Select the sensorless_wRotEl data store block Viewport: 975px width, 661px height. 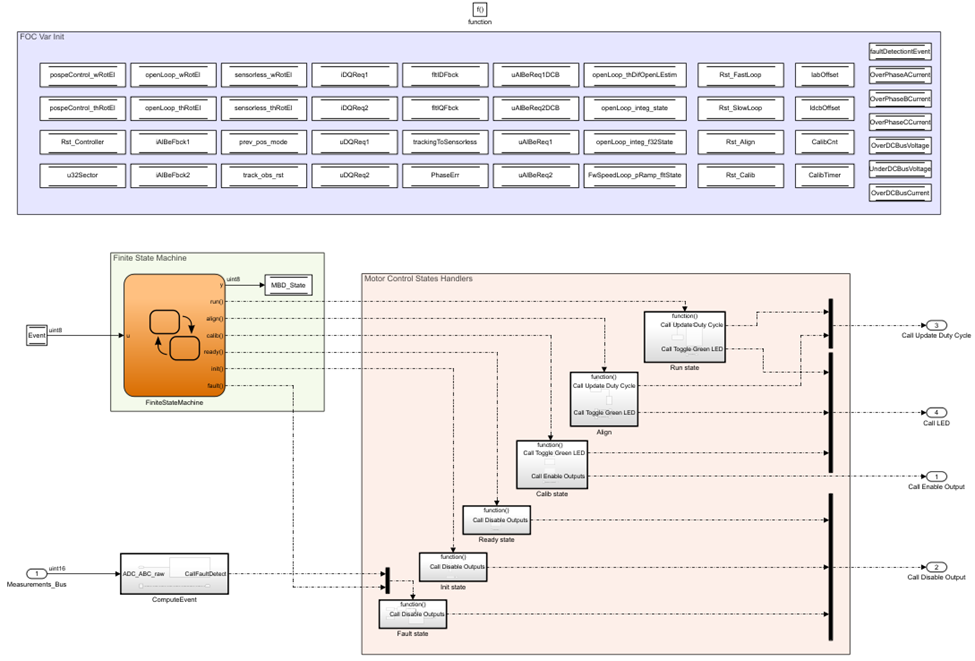point(264,75)
